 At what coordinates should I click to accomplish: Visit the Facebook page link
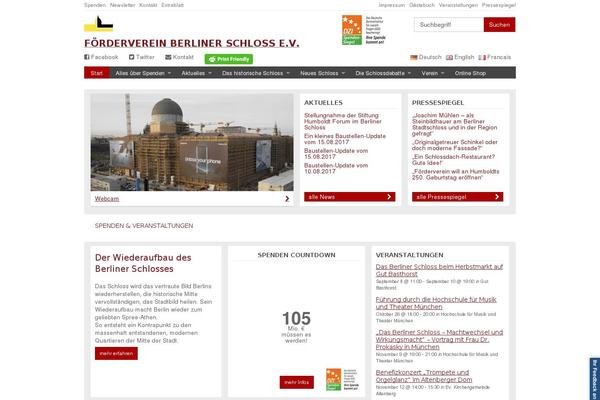tap(101, 57)
